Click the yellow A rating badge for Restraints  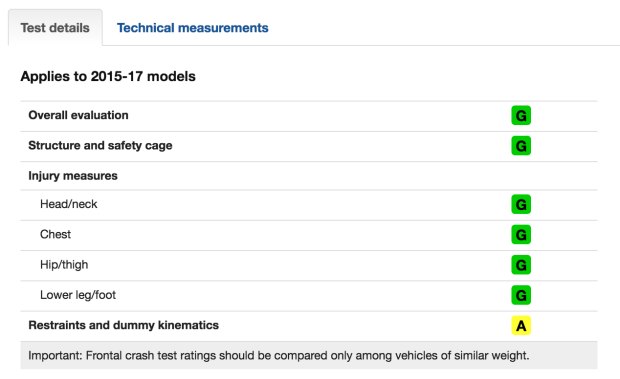click(521, 326)
